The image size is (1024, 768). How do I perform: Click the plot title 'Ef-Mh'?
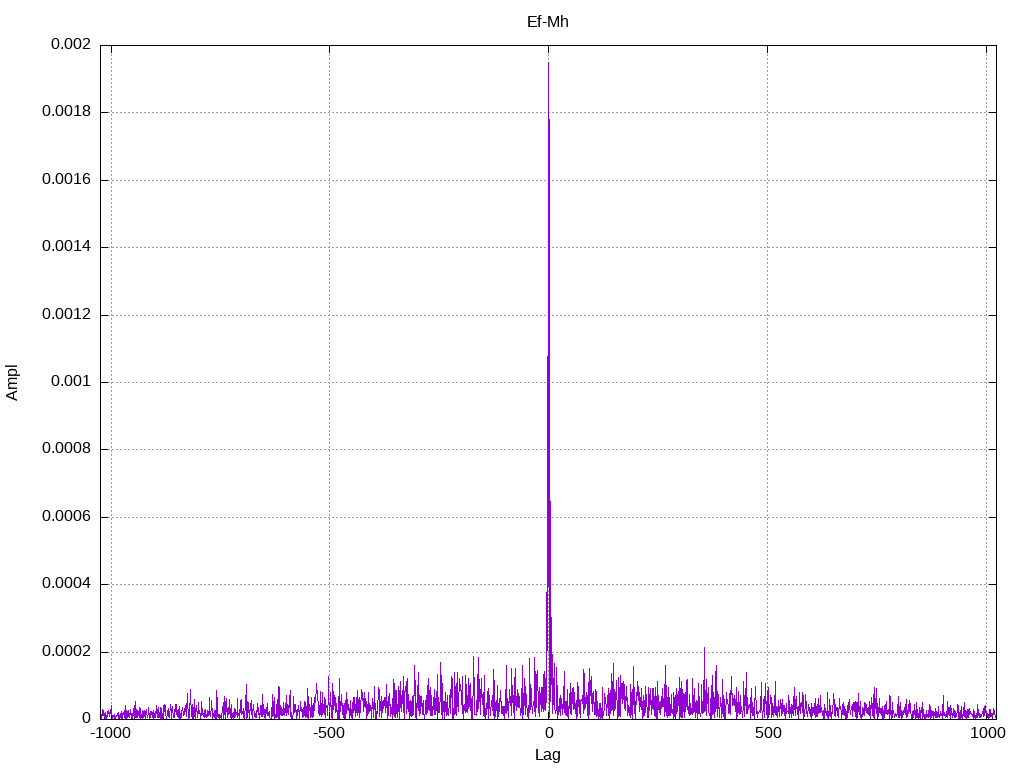[547, 22]
